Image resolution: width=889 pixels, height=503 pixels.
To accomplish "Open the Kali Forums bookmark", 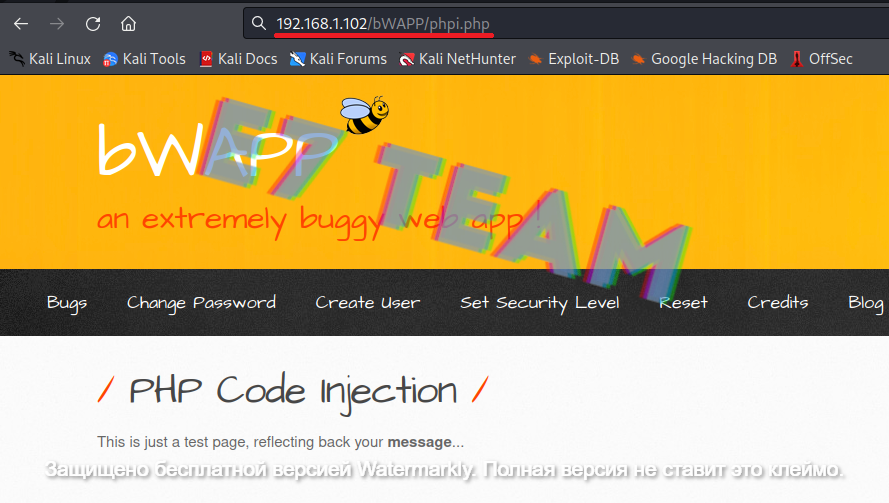I will click(338, 59).
